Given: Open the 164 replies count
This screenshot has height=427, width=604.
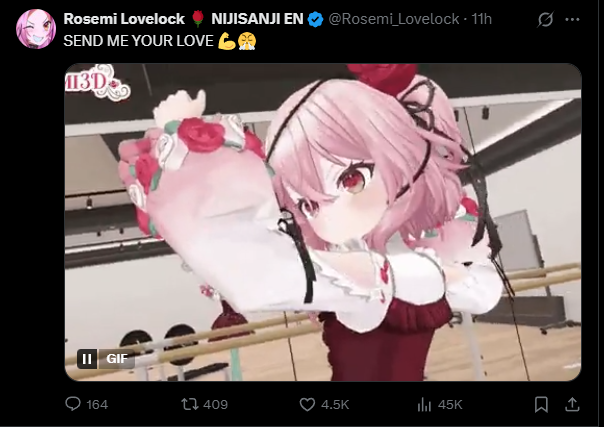Looking at the screenshot, I should [97, 404].
